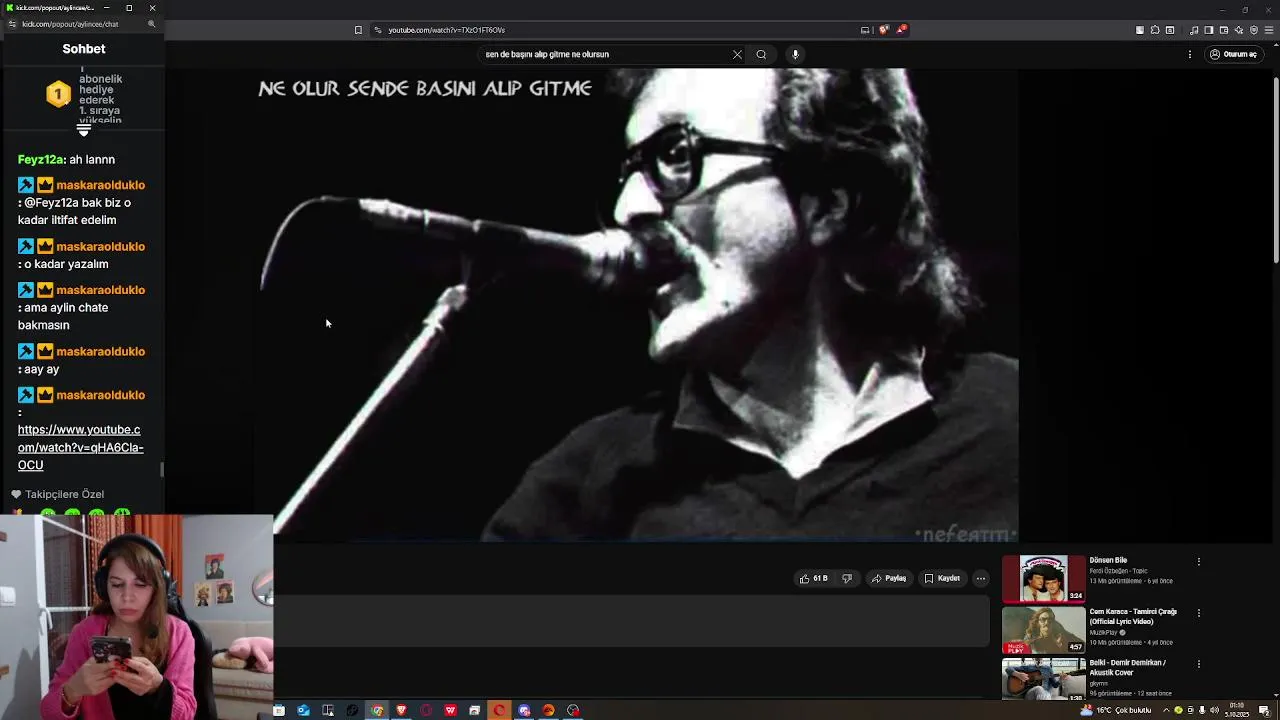Sign in using Oturum aç
The image size is (1280, 720).
[x=1233, y=54]
